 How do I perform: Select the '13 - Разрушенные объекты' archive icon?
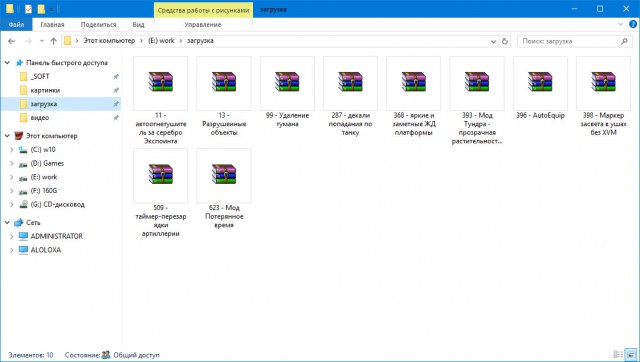224,83
